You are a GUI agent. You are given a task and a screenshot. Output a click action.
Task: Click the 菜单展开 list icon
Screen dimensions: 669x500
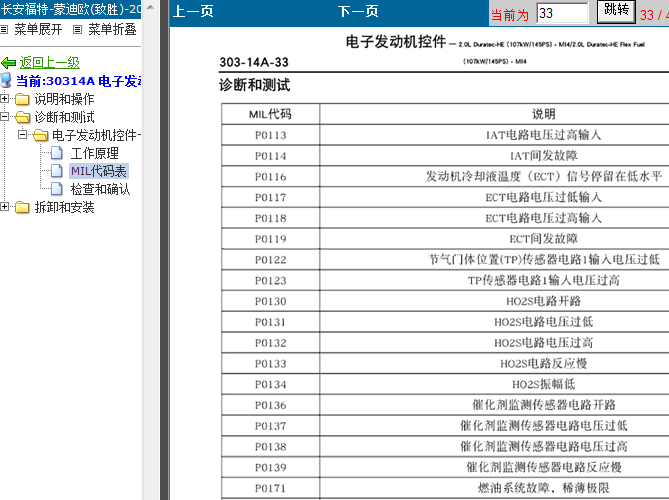pos(4,29)
